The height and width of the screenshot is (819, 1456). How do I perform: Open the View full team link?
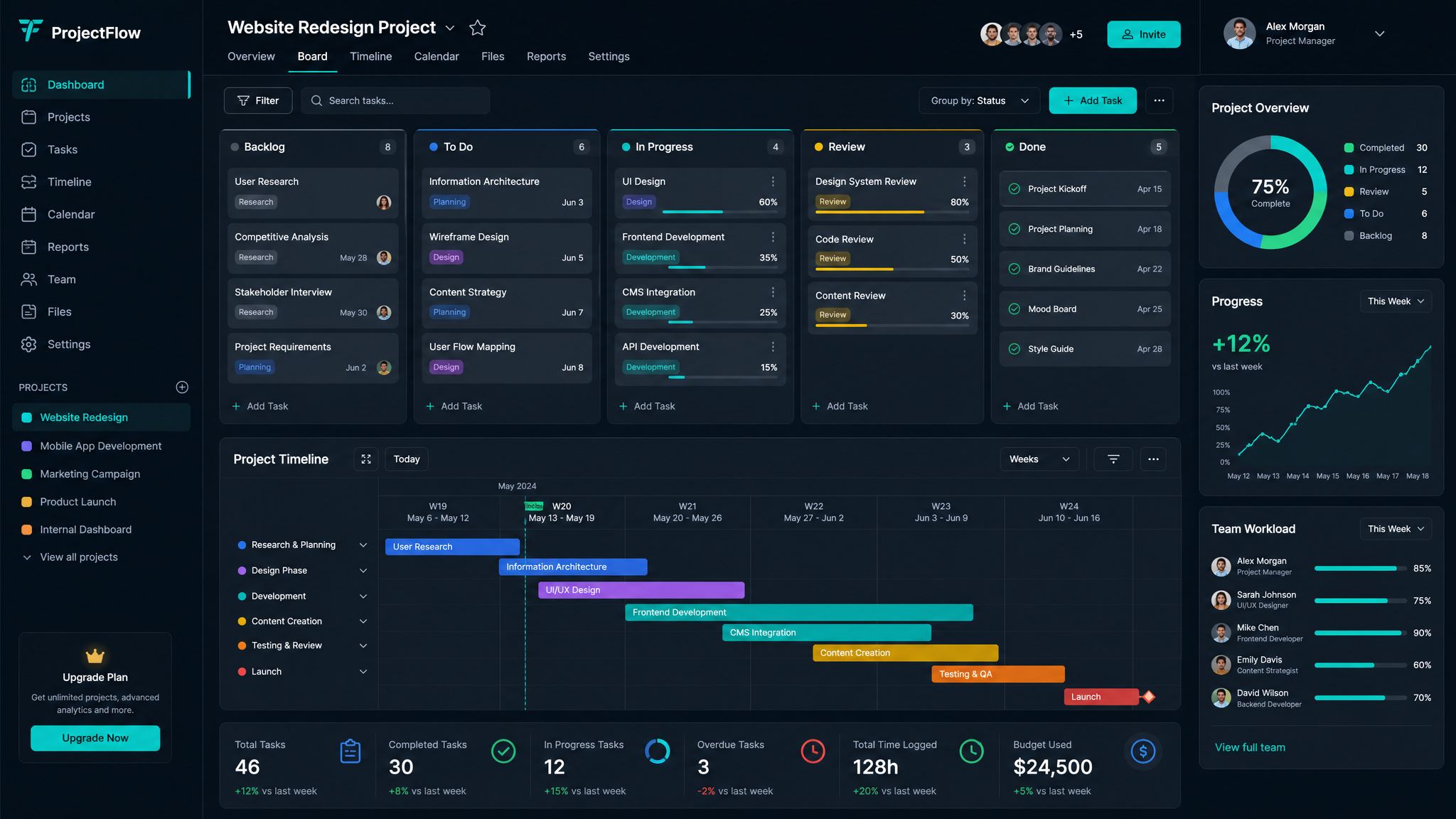click(1250, 747)
